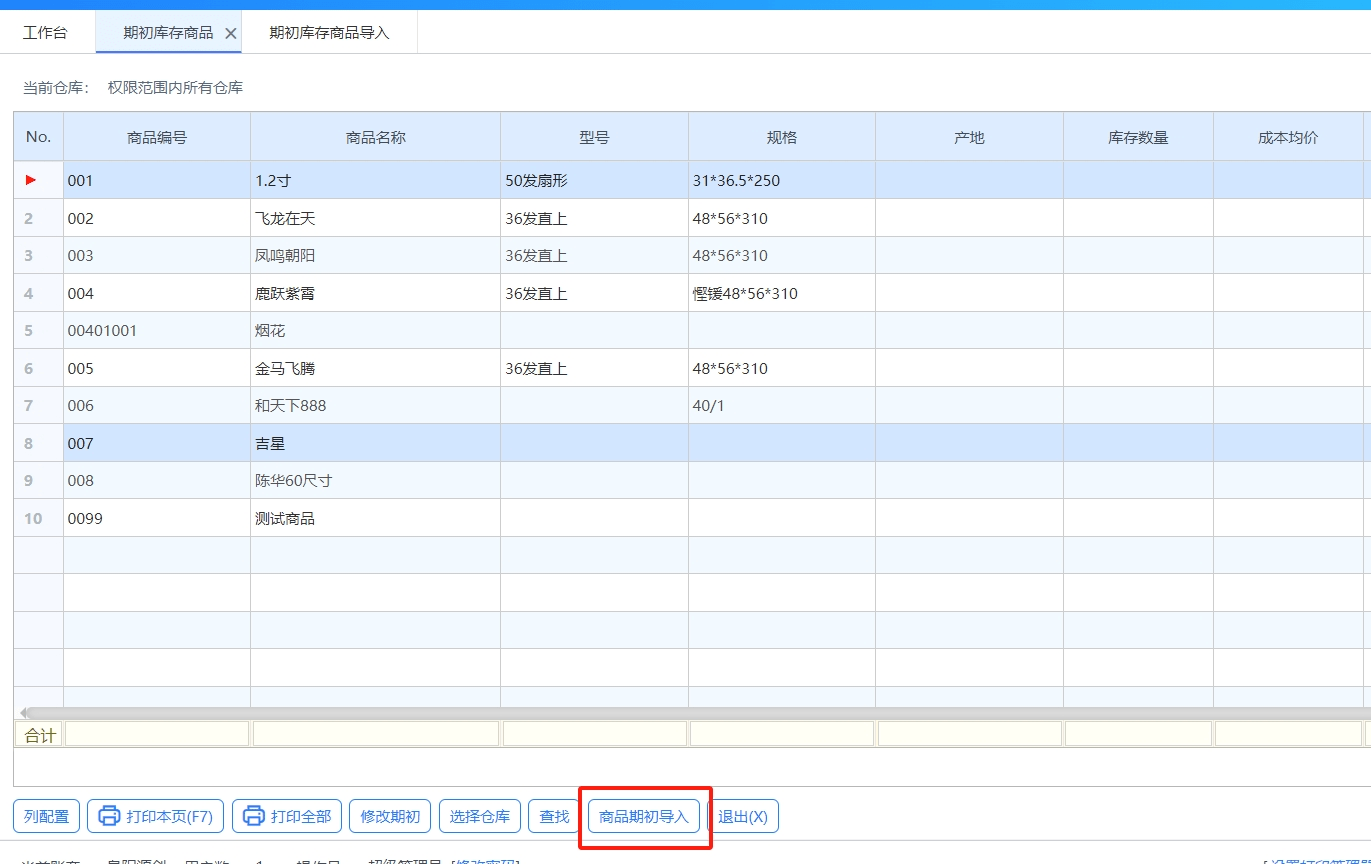Click 36发直上 in the 凤鸣朝阳 row

click(594, 255)
